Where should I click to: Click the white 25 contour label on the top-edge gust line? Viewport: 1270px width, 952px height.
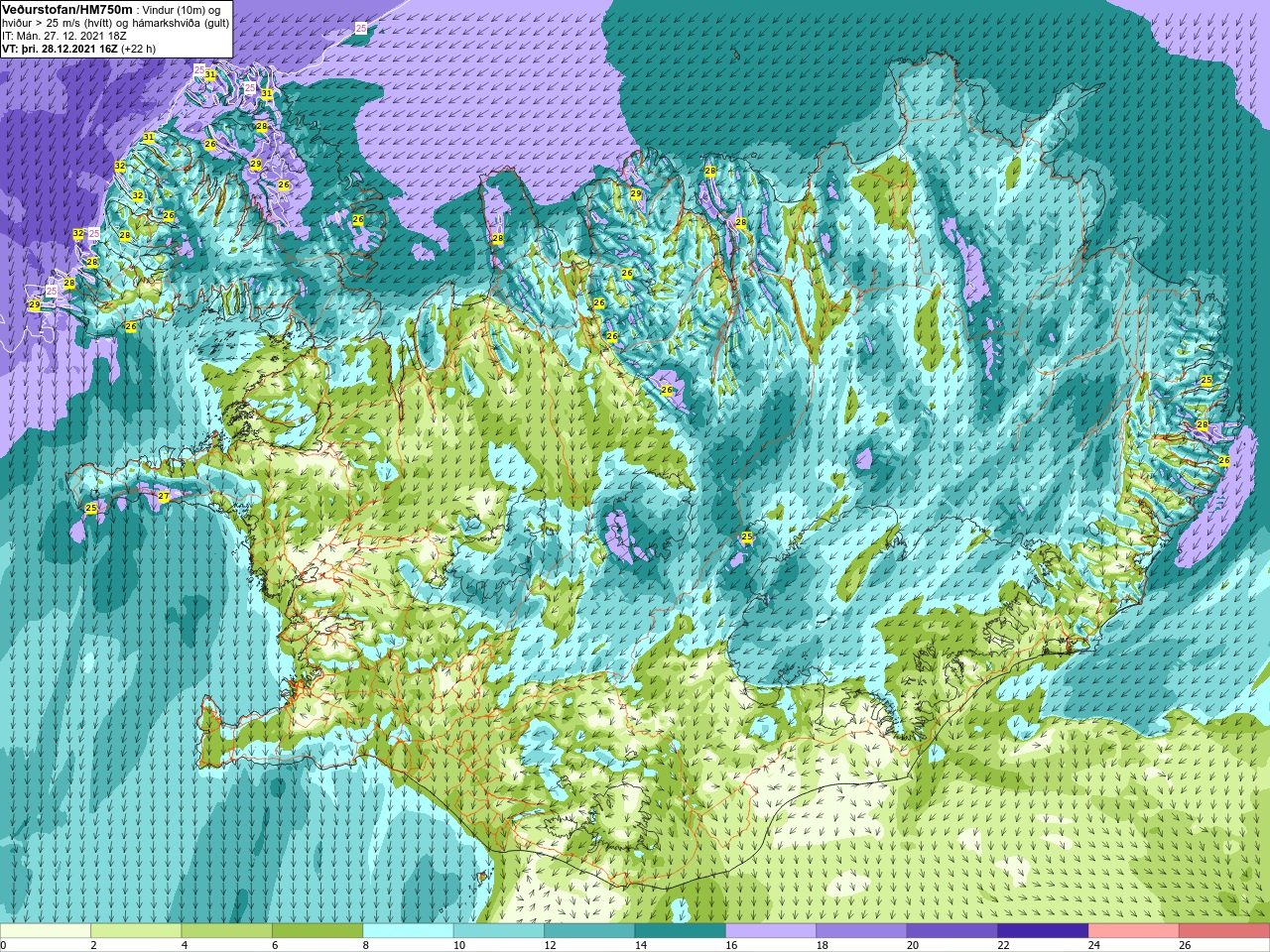tap(360, 29)
